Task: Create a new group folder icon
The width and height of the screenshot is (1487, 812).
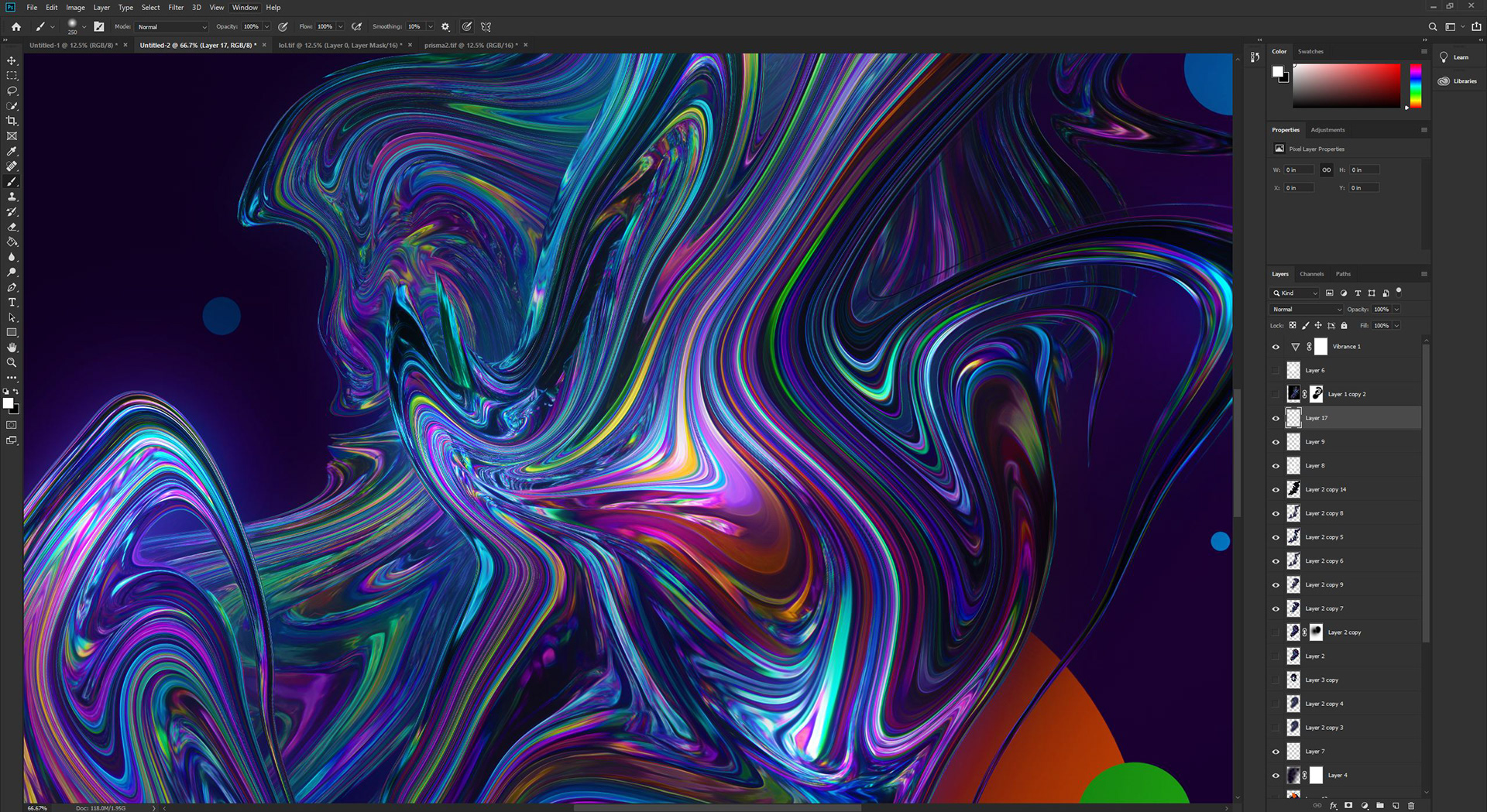Action: click(x=1380, y=805)
